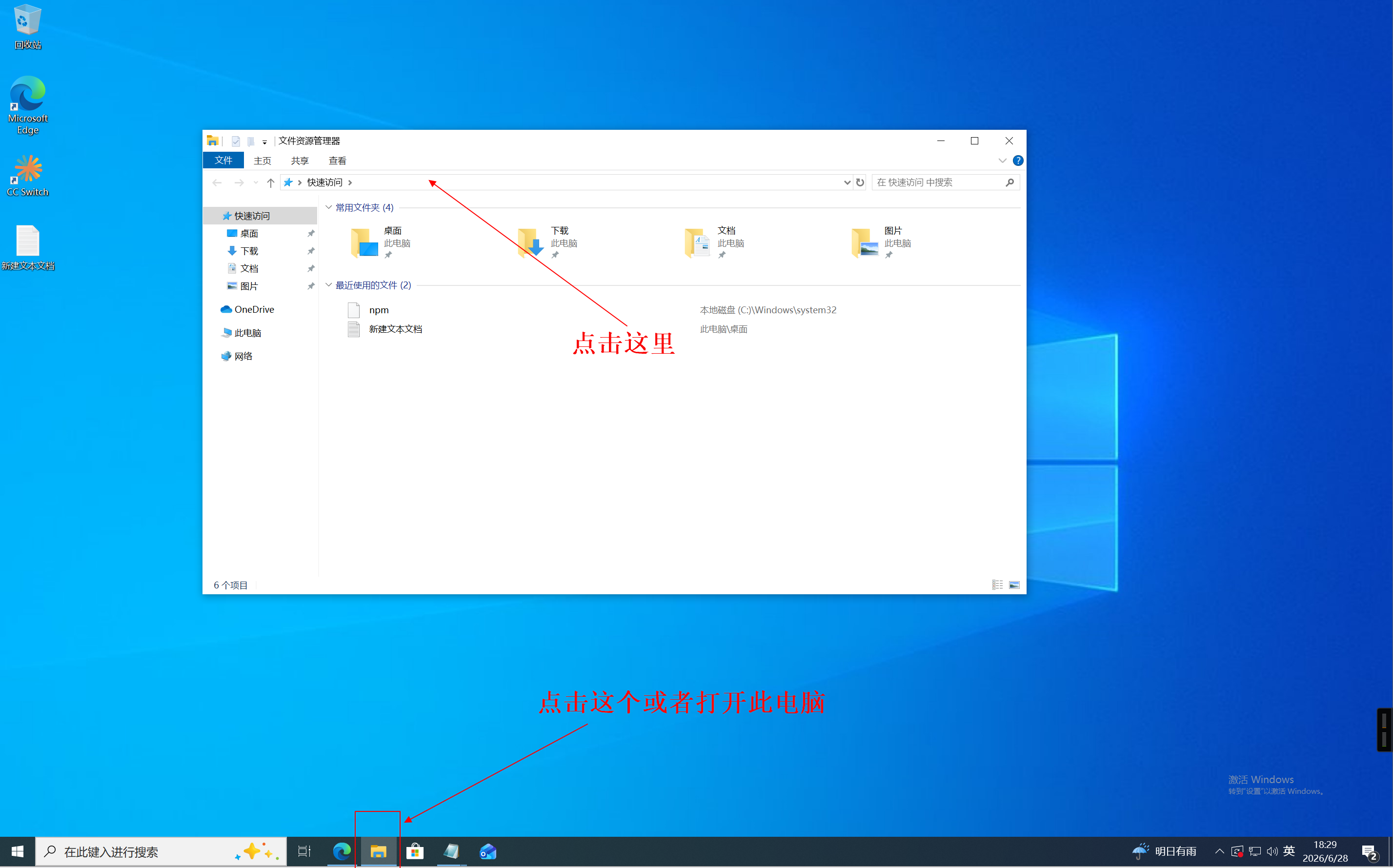The image size is (1393, 868).
Task: Click the New Folder quick access toolbar icon
Action: pos(251,141)
